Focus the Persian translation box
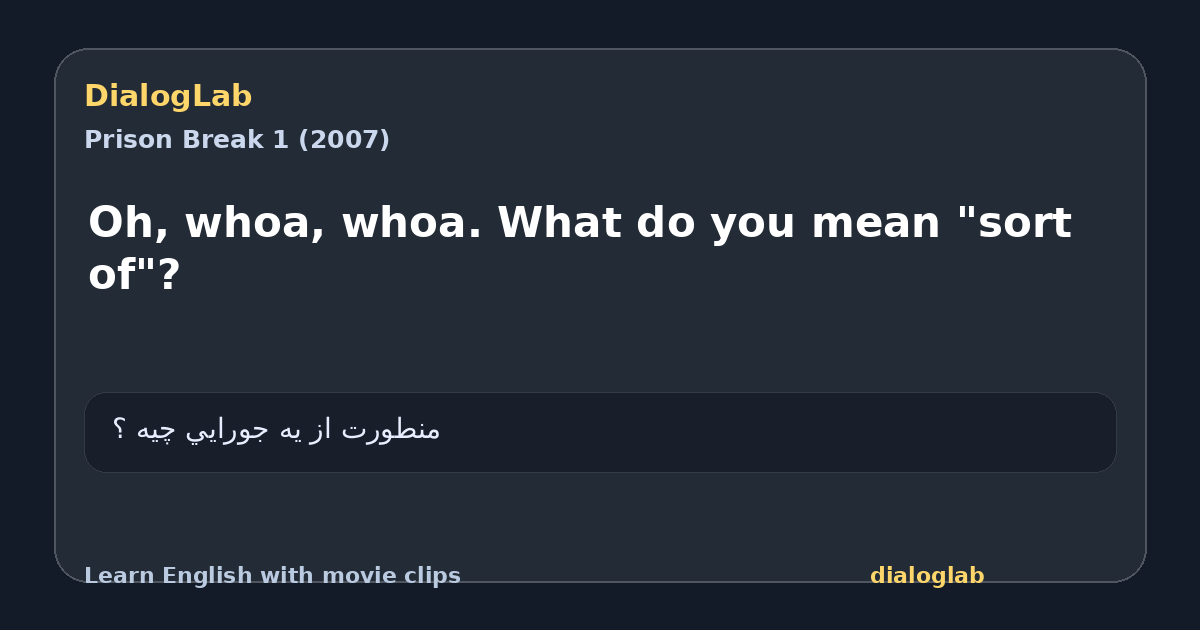The image size is (1200, 630). (600, 432)
